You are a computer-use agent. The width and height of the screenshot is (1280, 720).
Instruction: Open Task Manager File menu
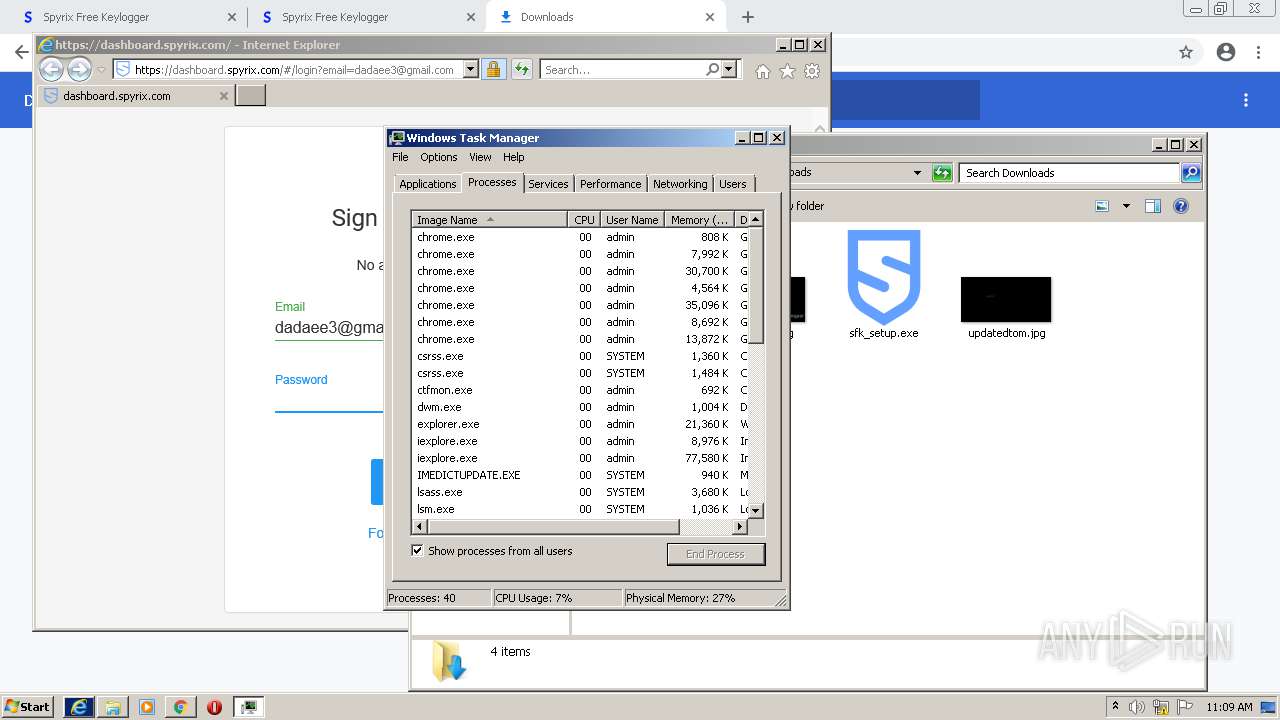pos(400,157)
